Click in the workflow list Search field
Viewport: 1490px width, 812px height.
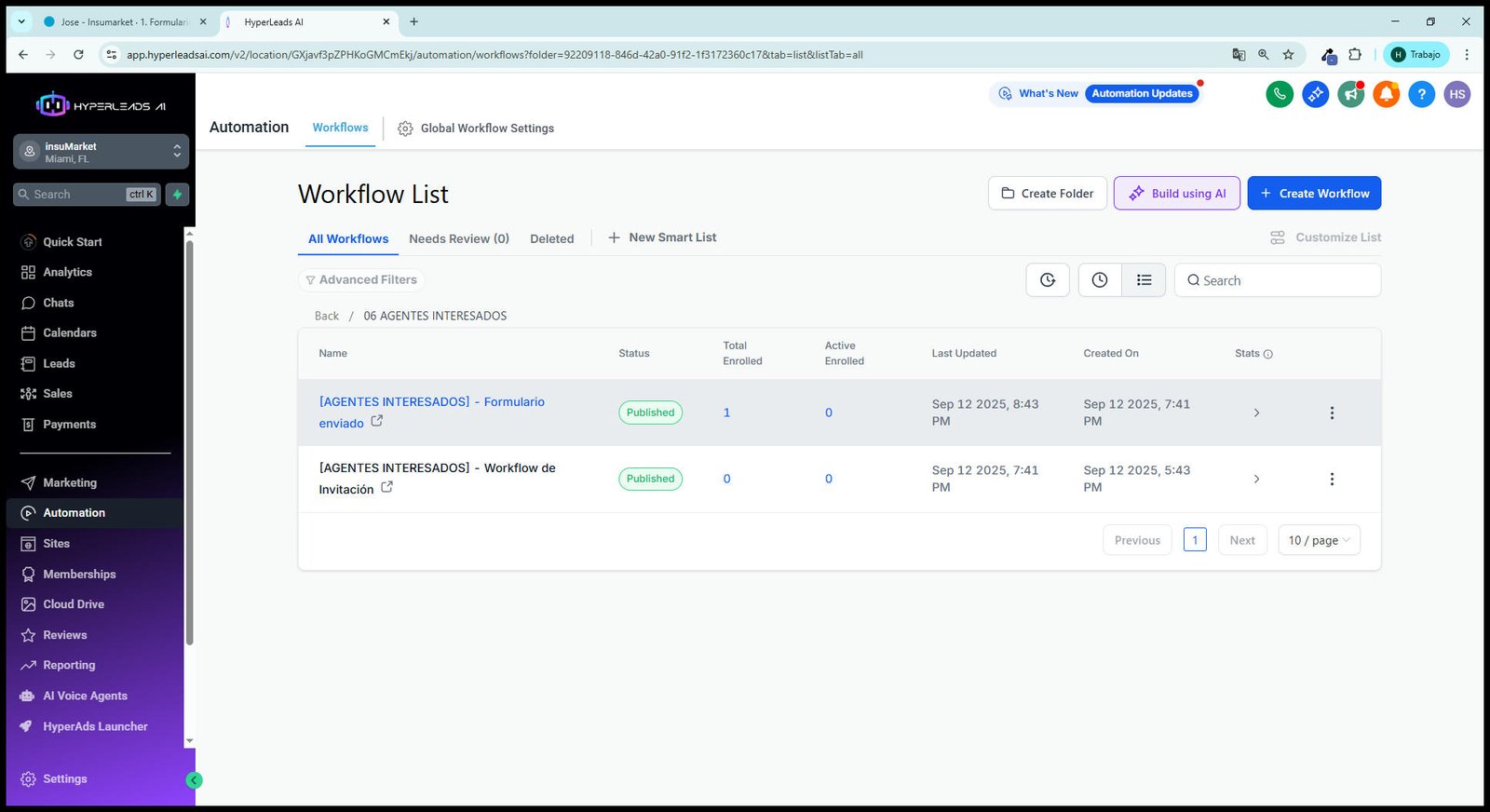[1278, 280]
